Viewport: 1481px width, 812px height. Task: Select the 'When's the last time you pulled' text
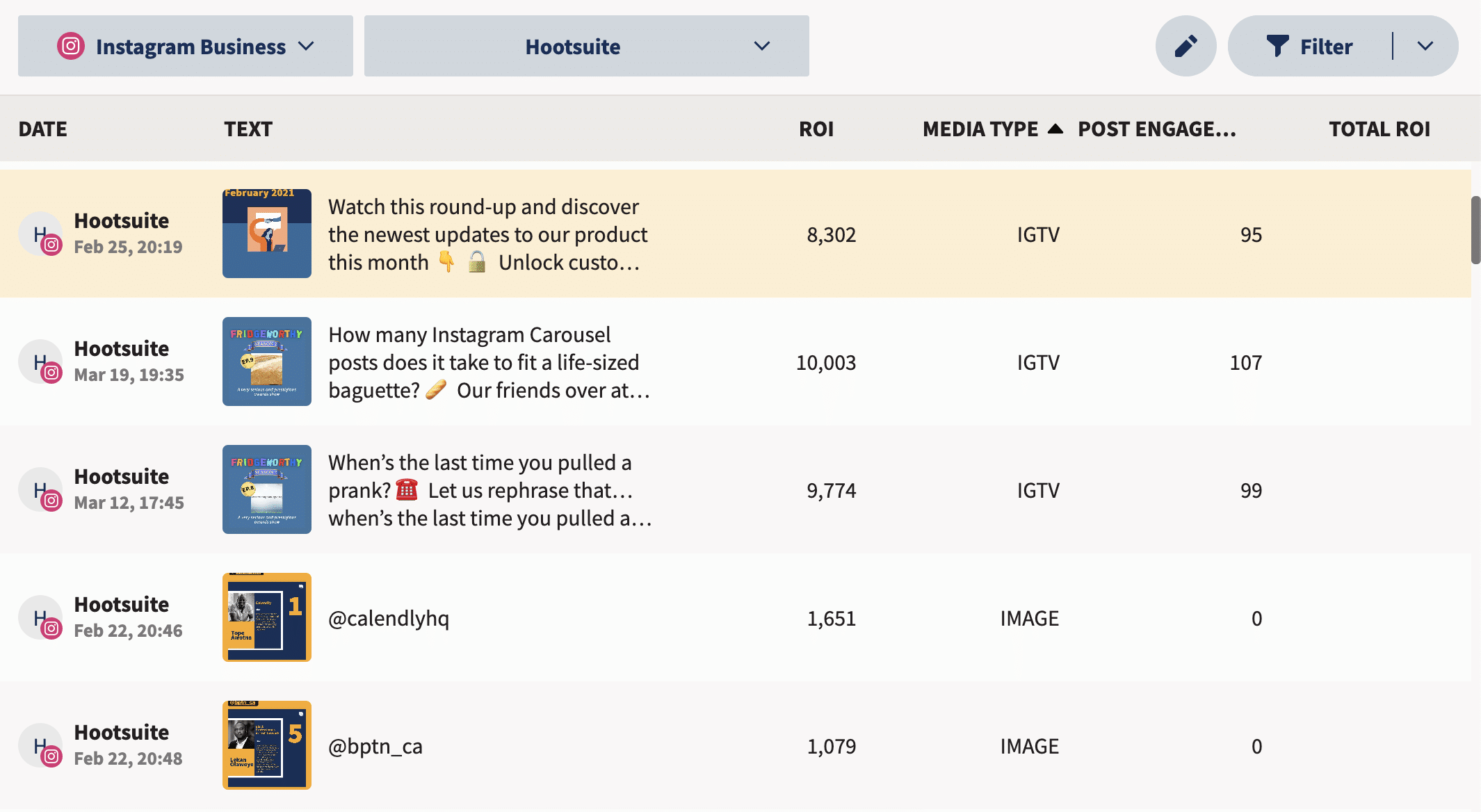(x=490, y=490)
